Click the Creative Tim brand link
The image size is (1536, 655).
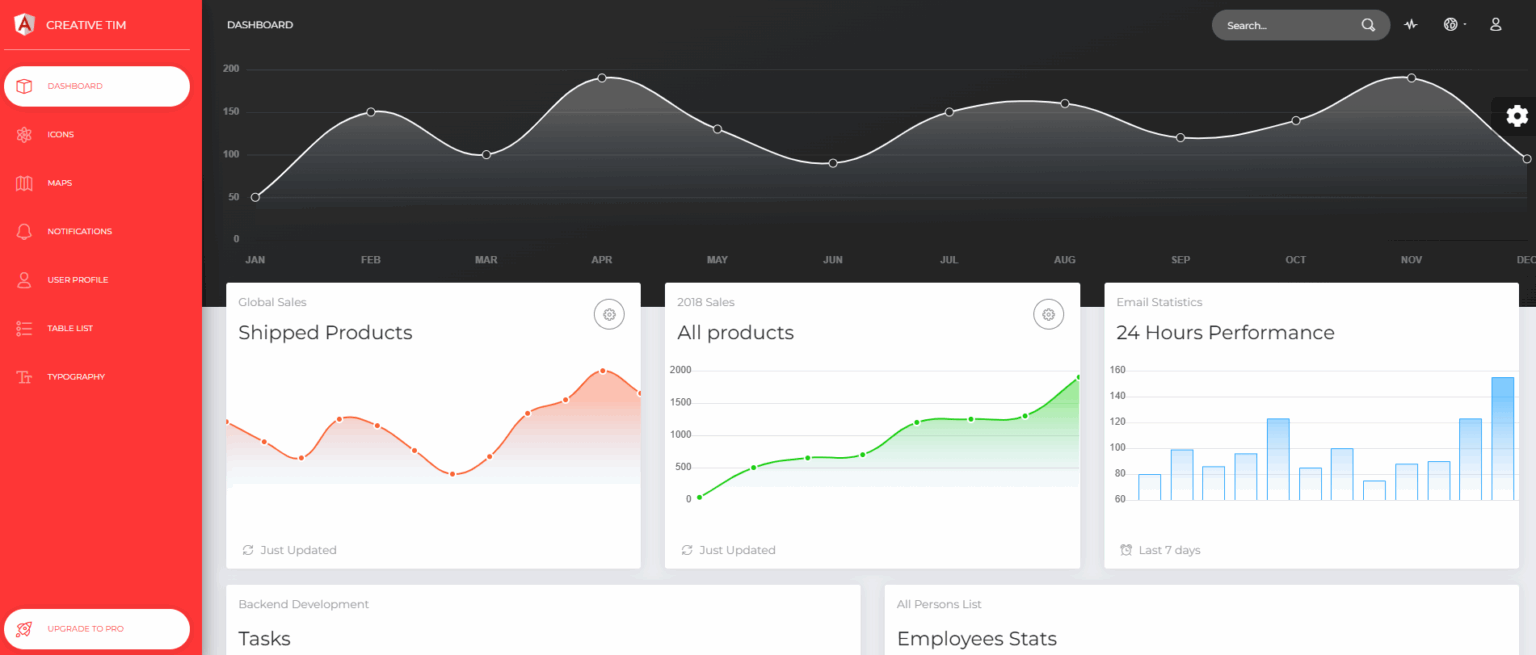tap(86, 25)
